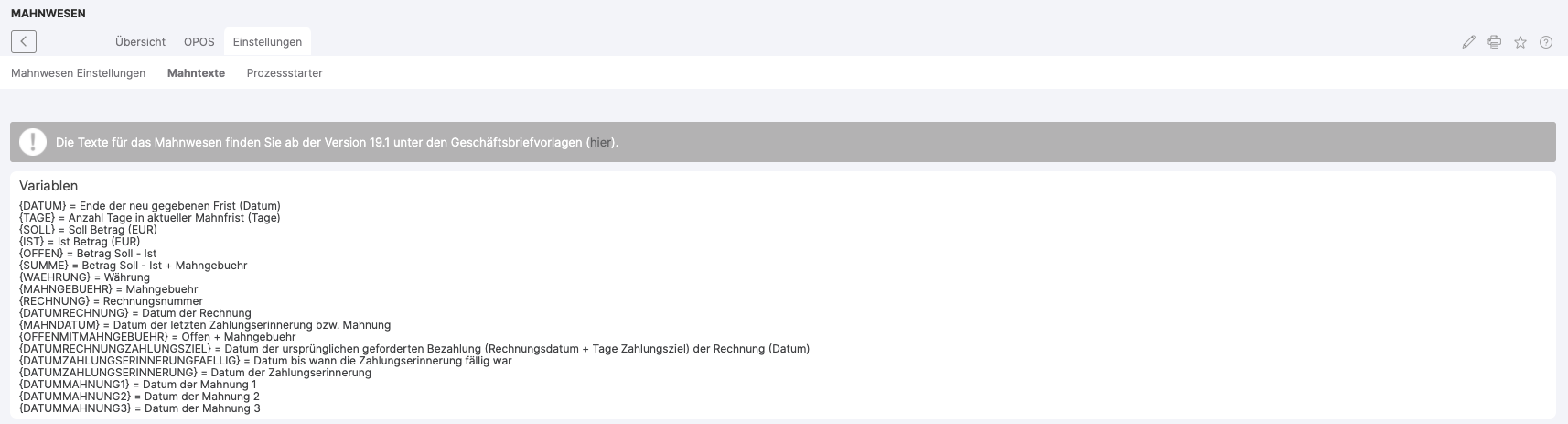1568x424 pixels.
Task: Click the exclamation warning icon in banner
Action: coord(33,142)
